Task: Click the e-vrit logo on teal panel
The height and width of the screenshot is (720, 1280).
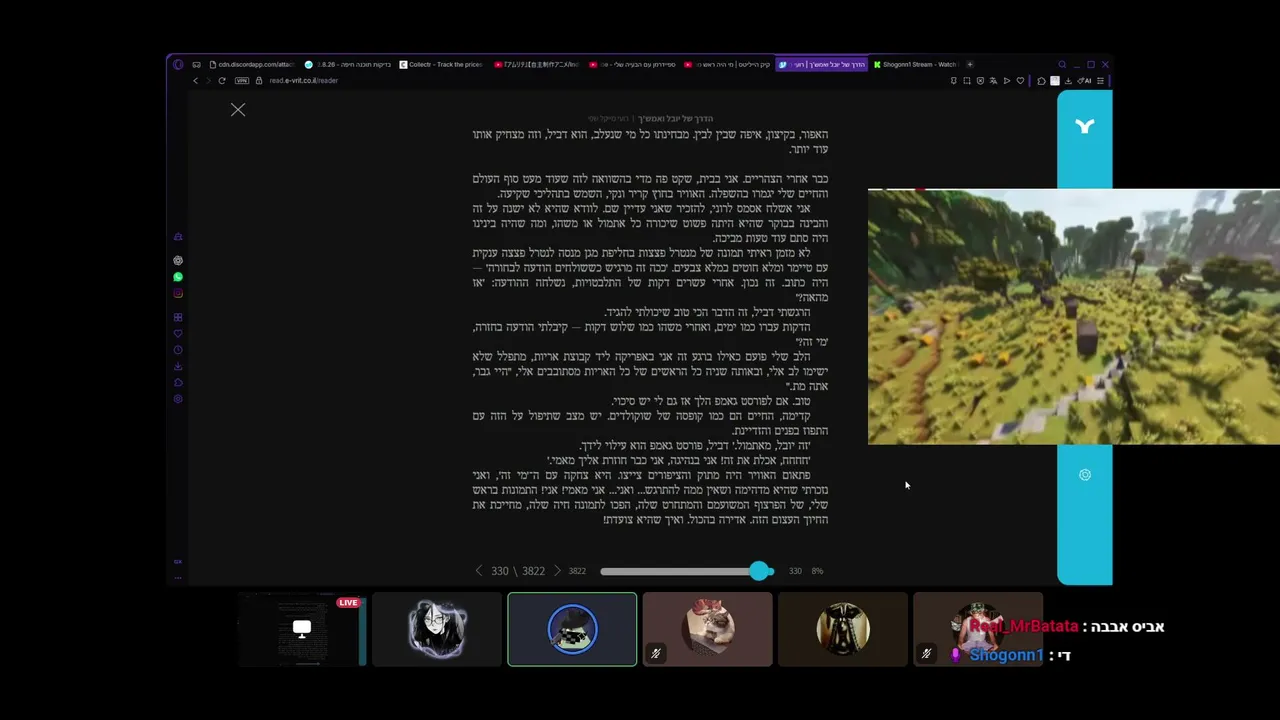Action: pos(1085,126)
